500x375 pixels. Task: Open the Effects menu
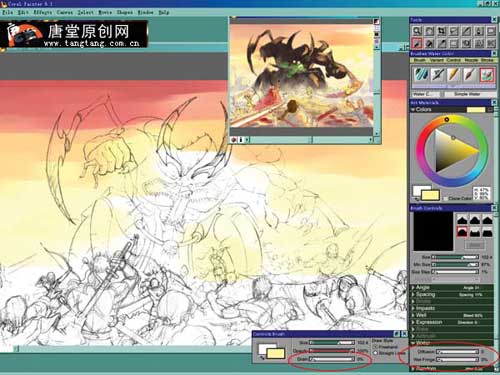(42, 12)
